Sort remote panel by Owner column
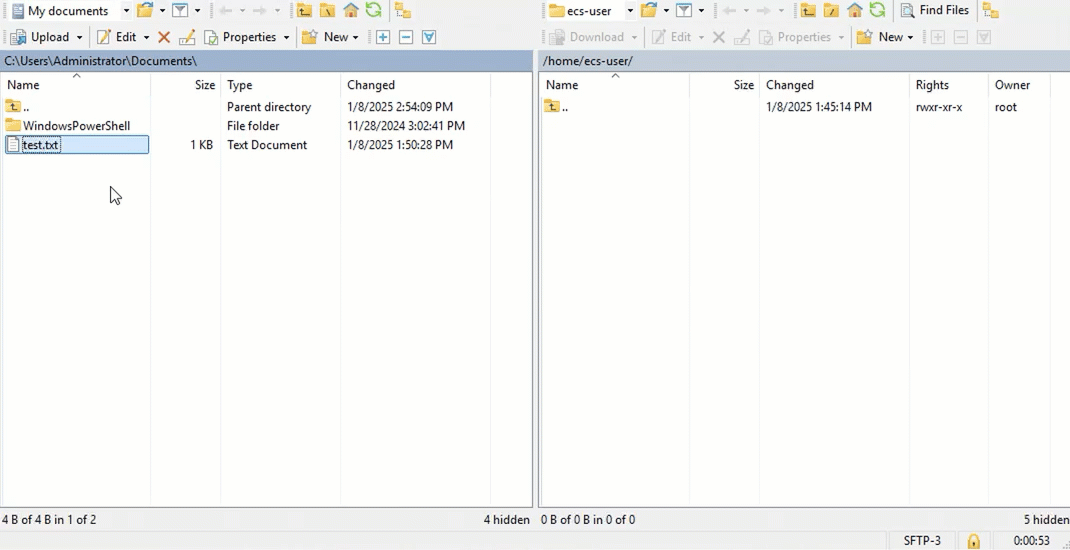Screen dimensions: 1070x550 click(1020, 85)
